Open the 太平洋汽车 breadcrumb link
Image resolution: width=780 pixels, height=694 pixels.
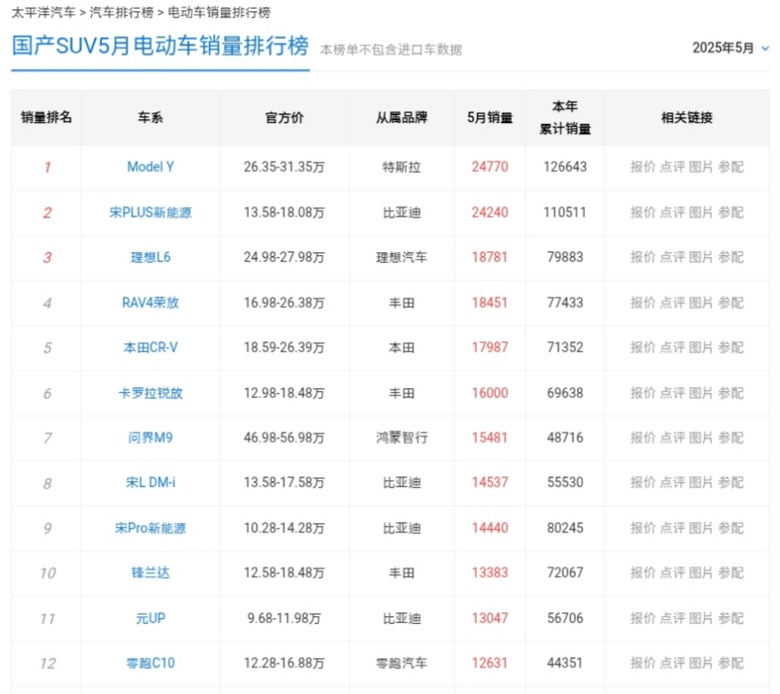pyautogui.click(x=43, y=12)
